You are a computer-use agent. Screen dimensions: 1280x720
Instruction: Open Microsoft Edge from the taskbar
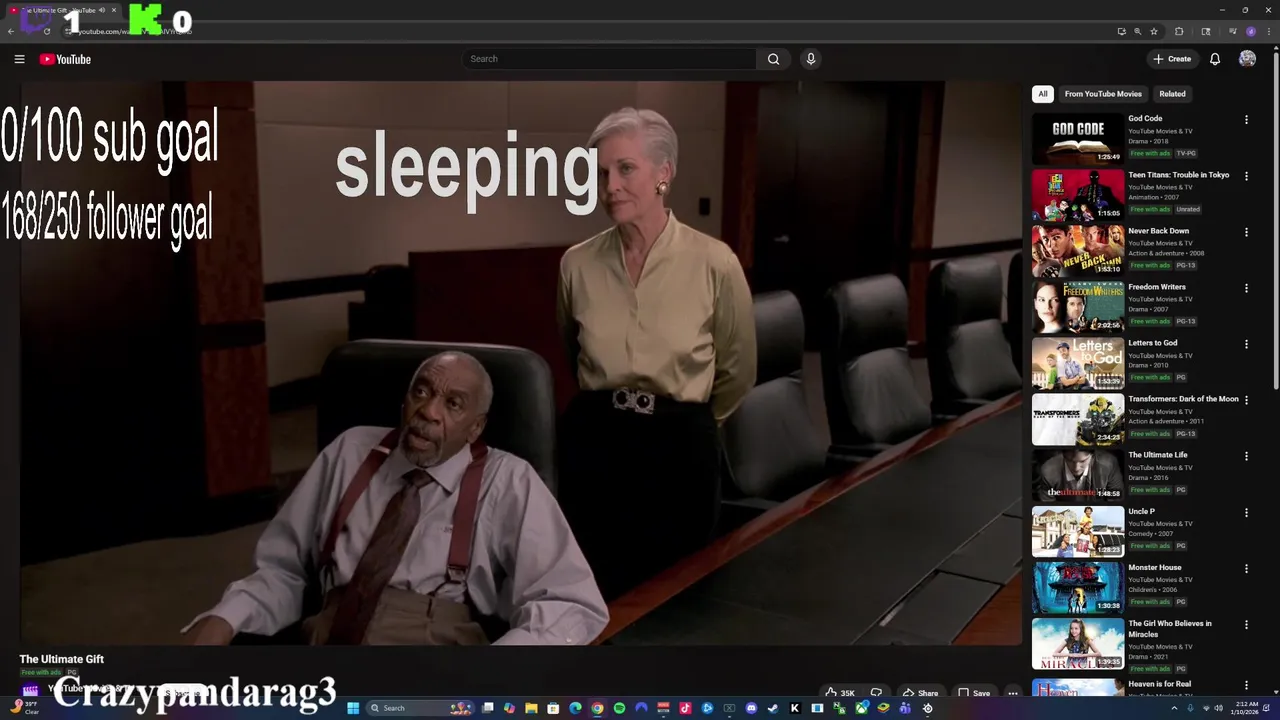pyautogui.click(x=575, y=708)
